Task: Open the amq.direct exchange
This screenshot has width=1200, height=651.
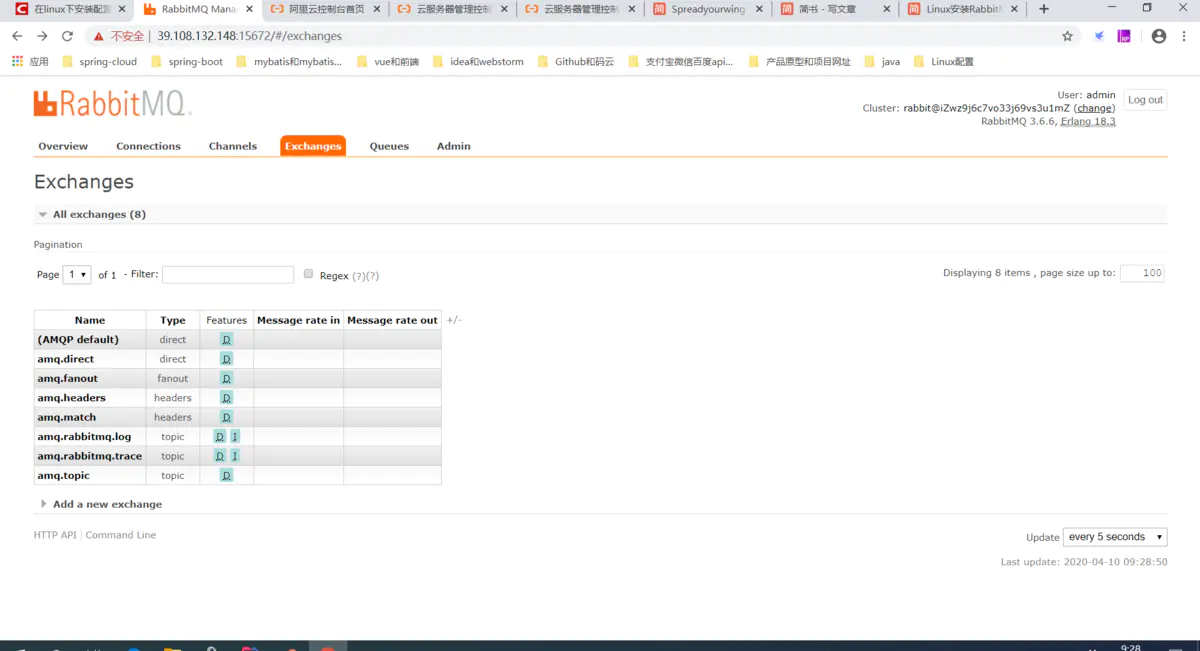Action: pos(66,359)
